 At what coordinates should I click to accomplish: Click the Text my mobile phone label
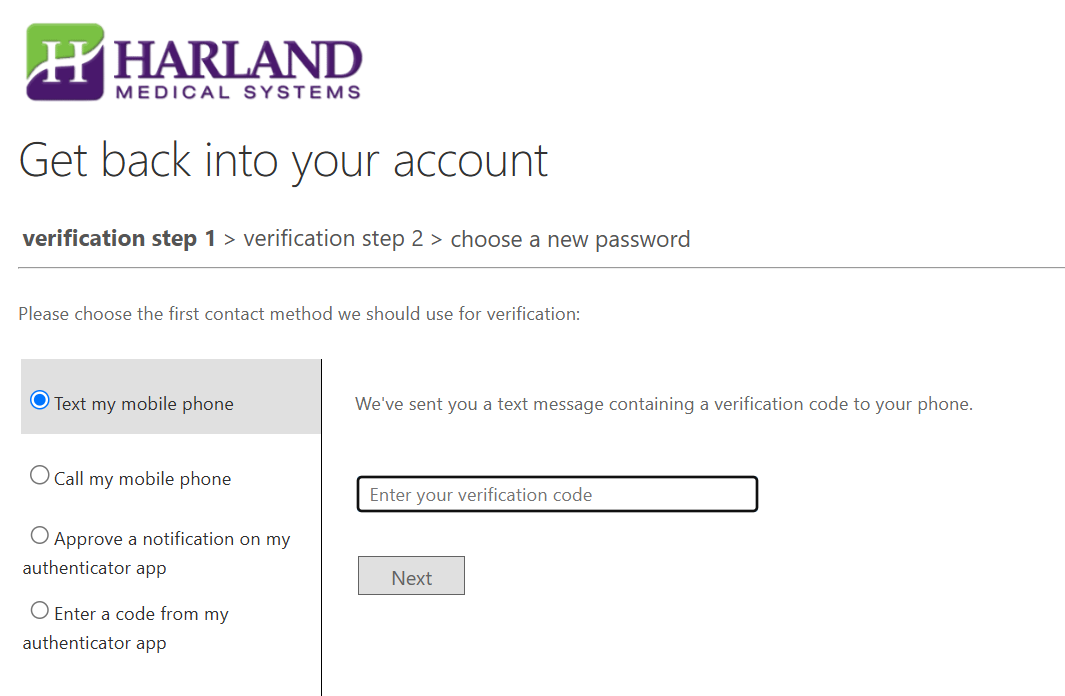coord(144,404)
